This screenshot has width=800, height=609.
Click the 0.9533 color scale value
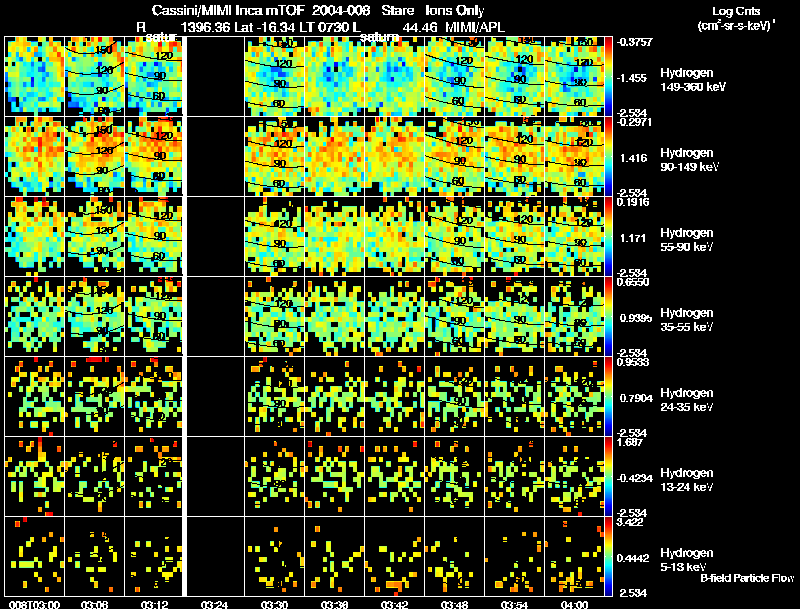coord(633,362)
